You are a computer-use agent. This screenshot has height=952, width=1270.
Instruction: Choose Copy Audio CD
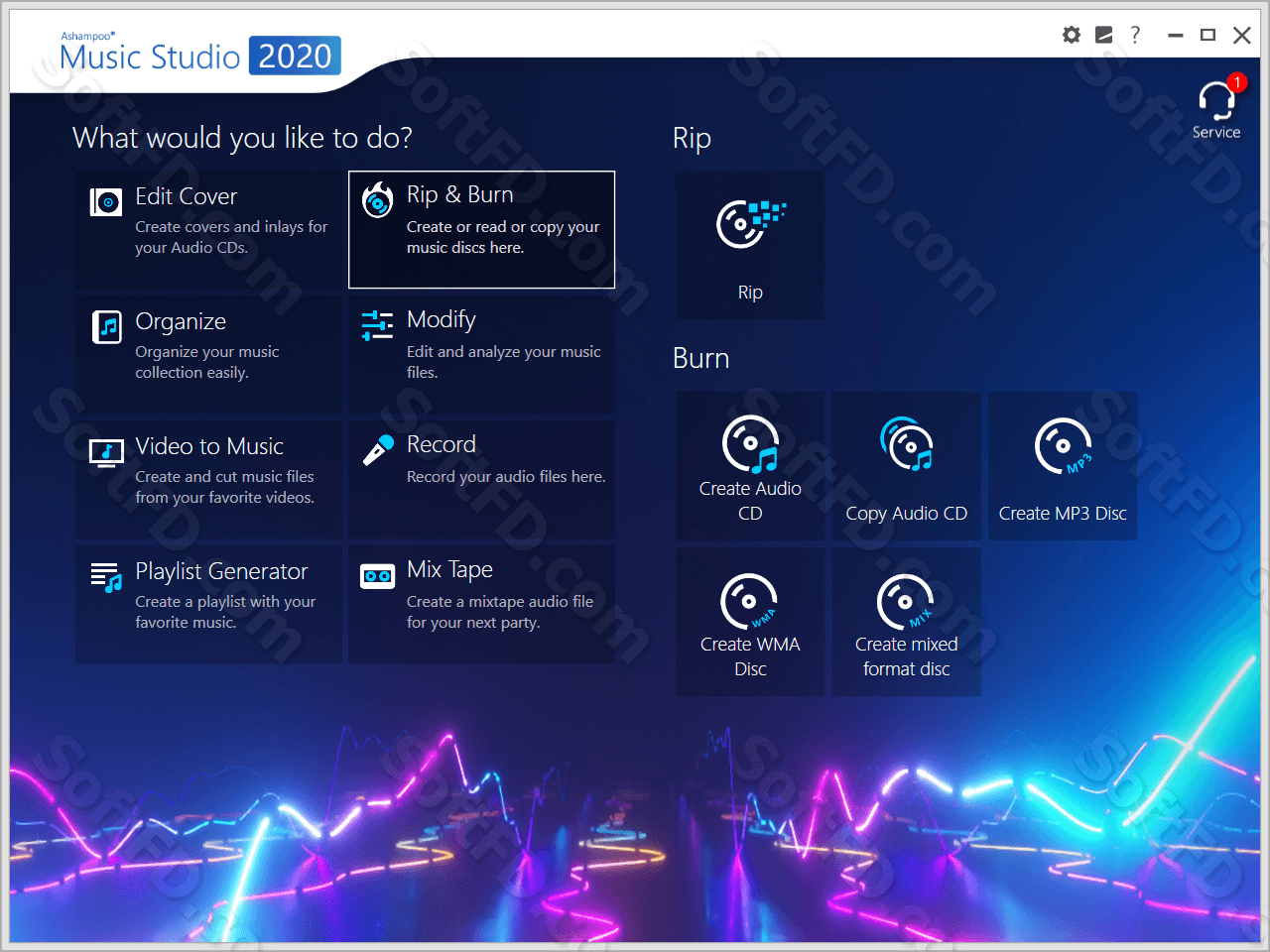(906, 466)
